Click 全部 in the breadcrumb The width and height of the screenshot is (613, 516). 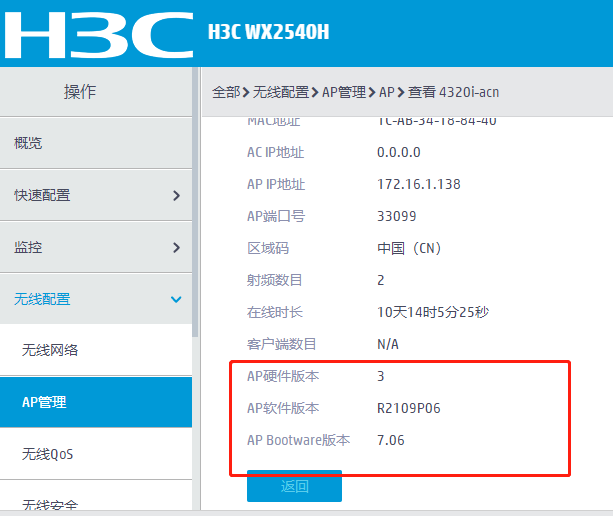pos(226,92)
